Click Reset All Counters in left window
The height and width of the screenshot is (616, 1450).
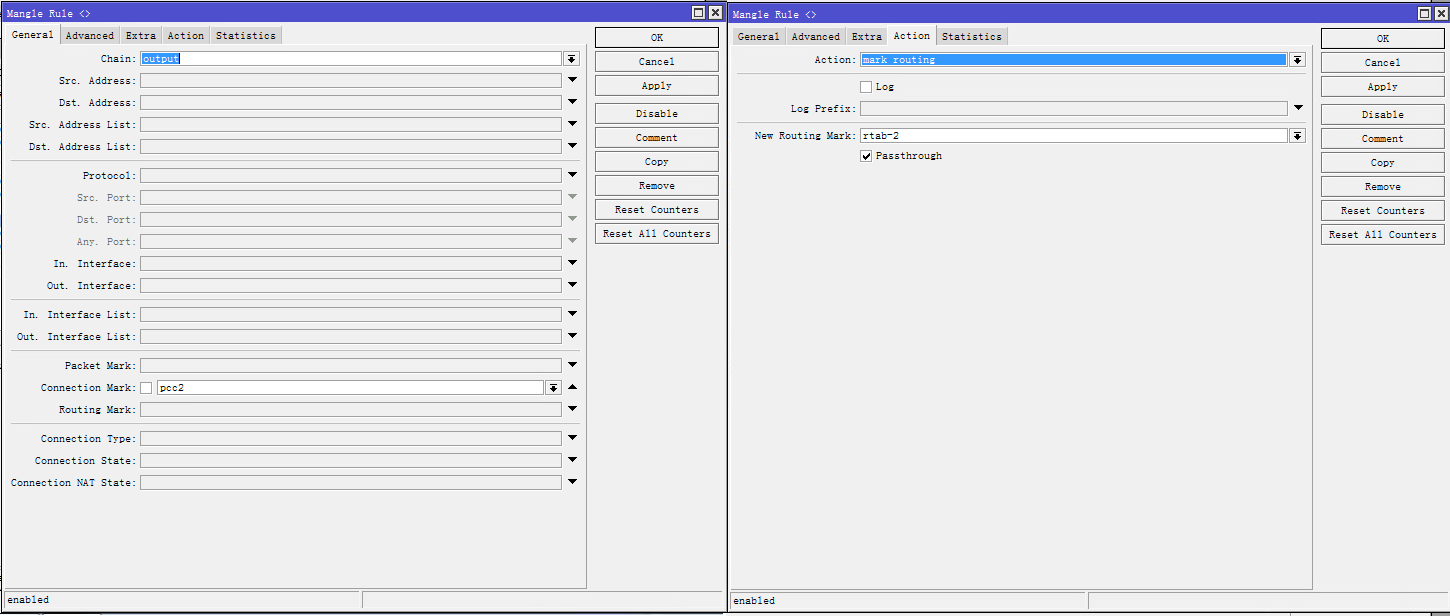pyautogui.click(x=656, y=234)
